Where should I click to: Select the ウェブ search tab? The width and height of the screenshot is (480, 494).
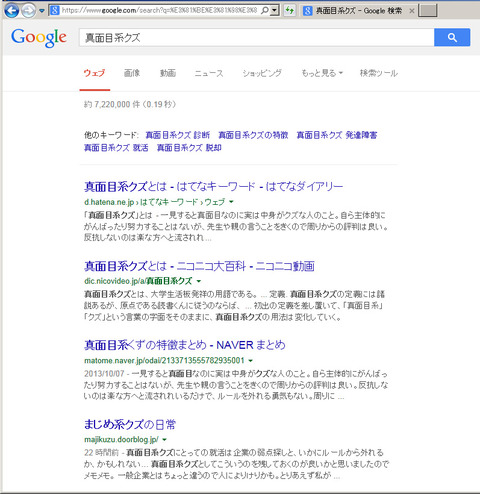point(94,73)
